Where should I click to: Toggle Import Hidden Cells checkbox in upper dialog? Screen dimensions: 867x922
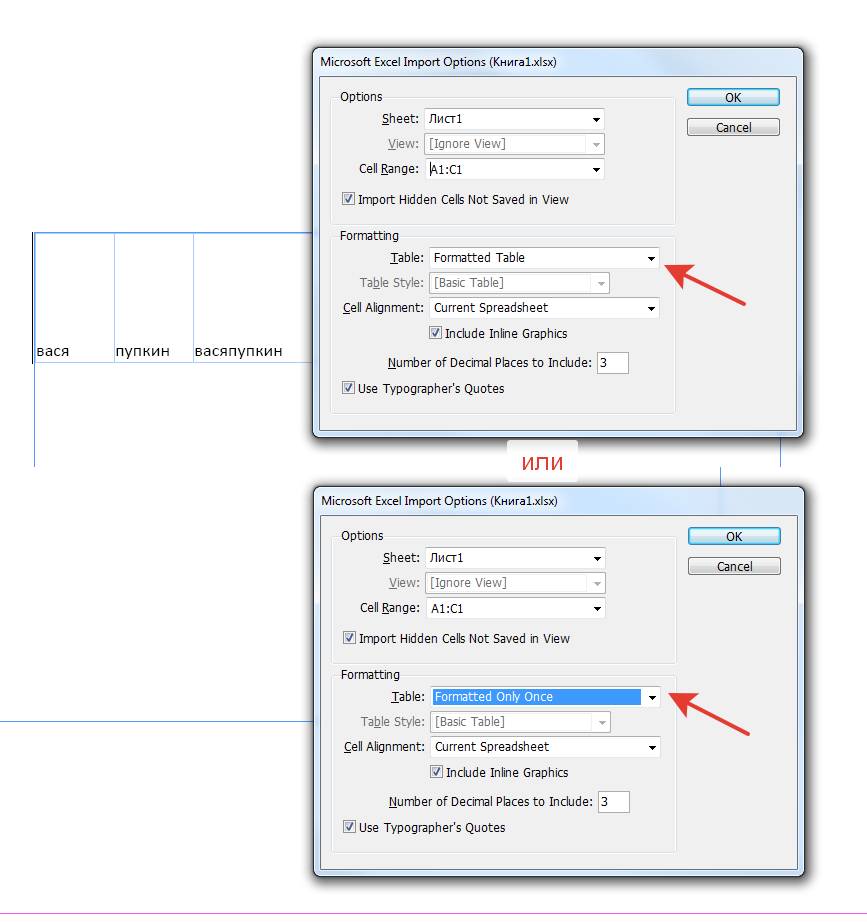tap(348, 199)
